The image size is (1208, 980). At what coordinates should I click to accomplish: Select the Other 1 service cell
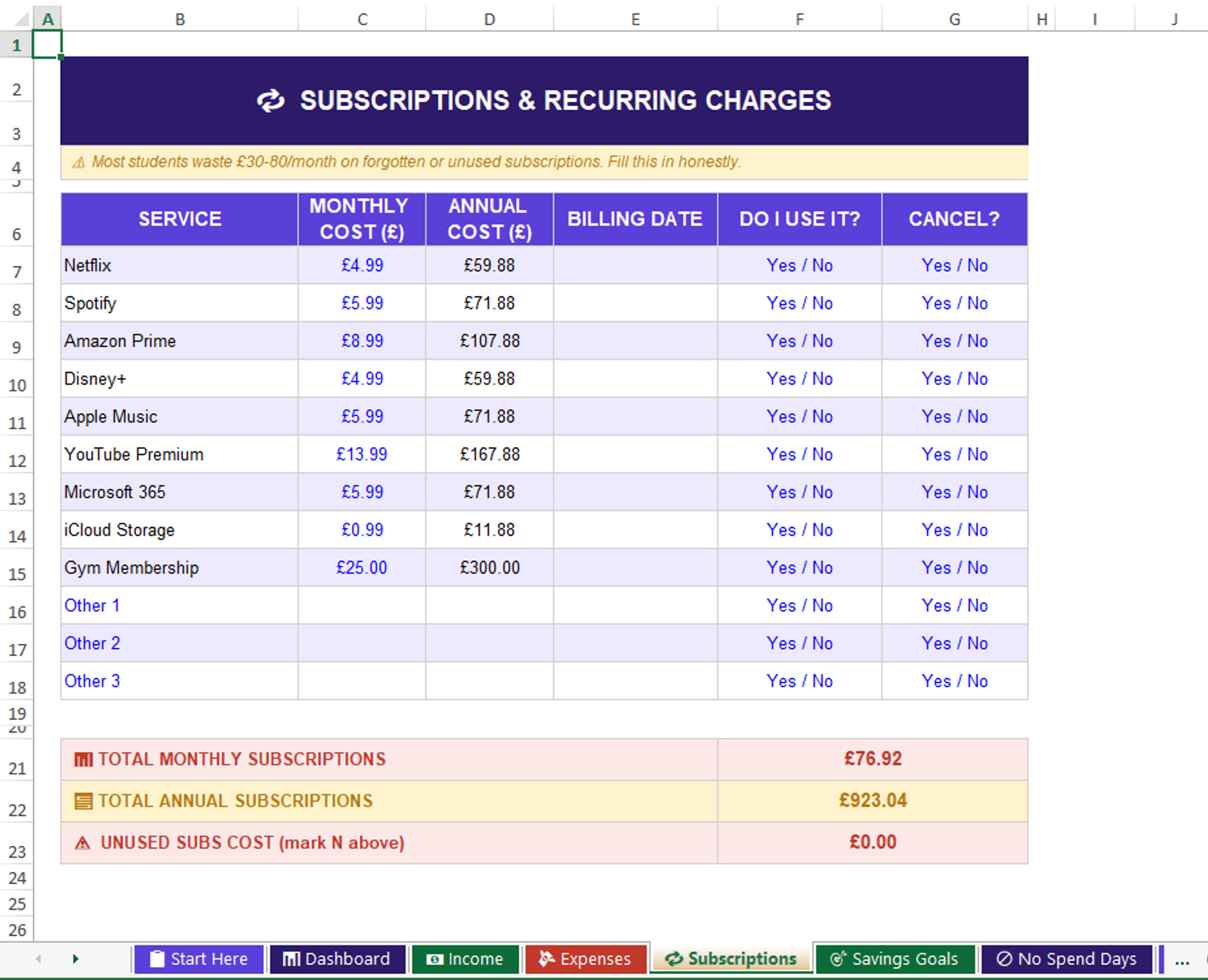tap(180, 606)
